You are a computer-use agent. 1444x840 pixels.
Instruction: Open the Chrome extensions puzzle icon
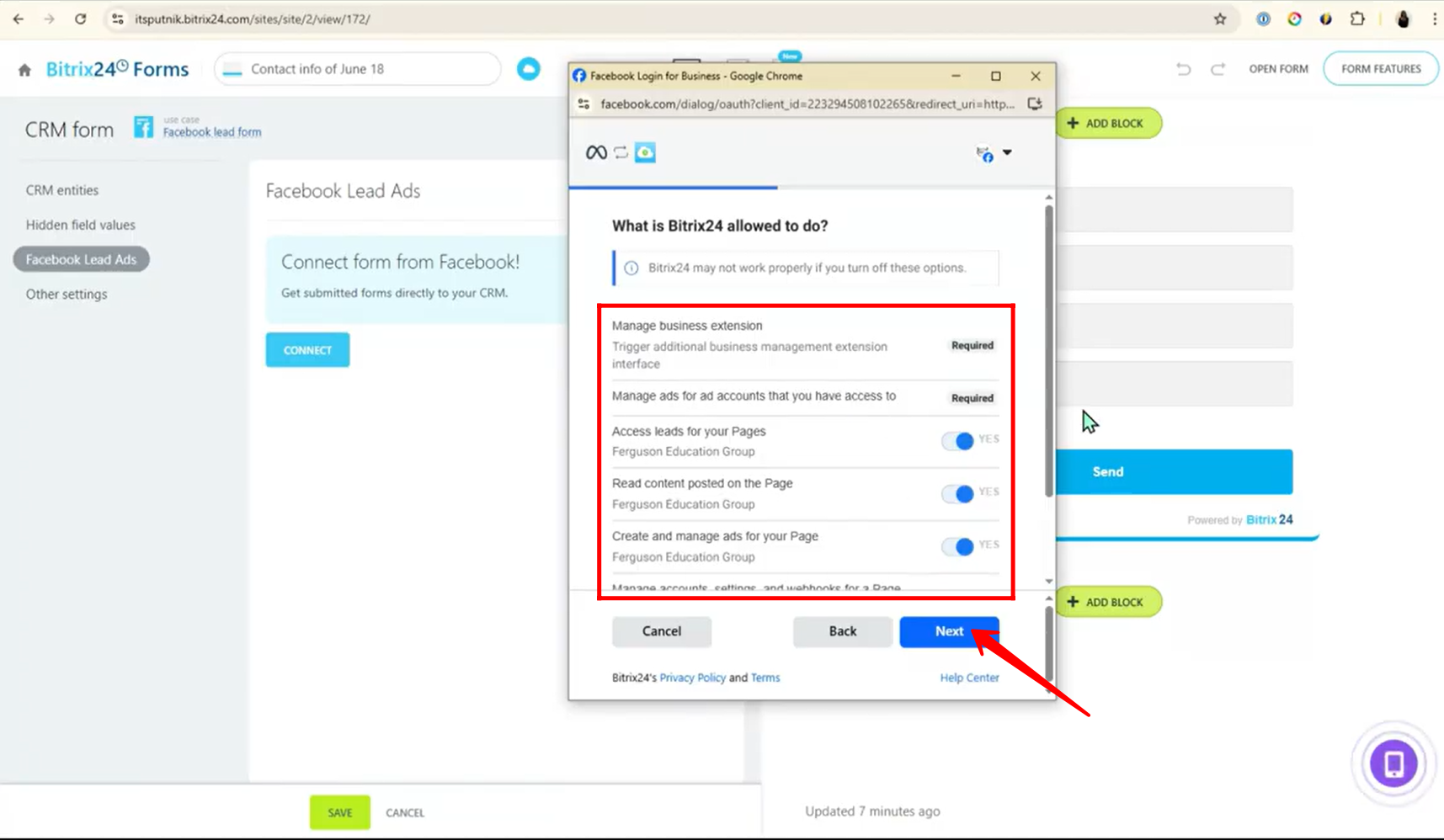[1357, 19]
